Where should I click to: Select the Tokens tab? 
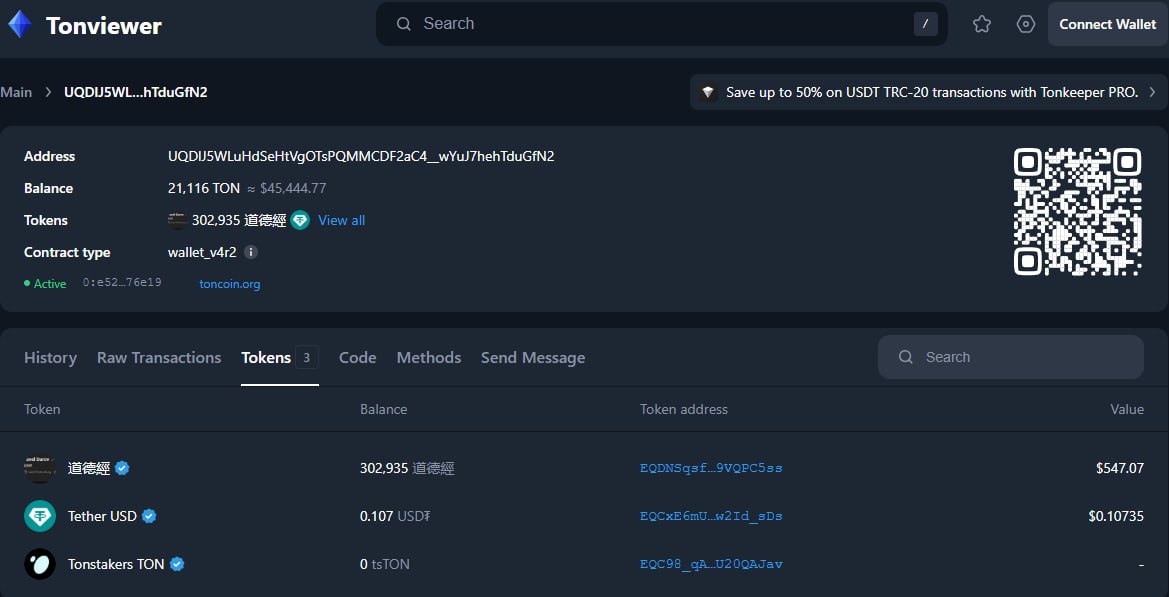point(265,358)
